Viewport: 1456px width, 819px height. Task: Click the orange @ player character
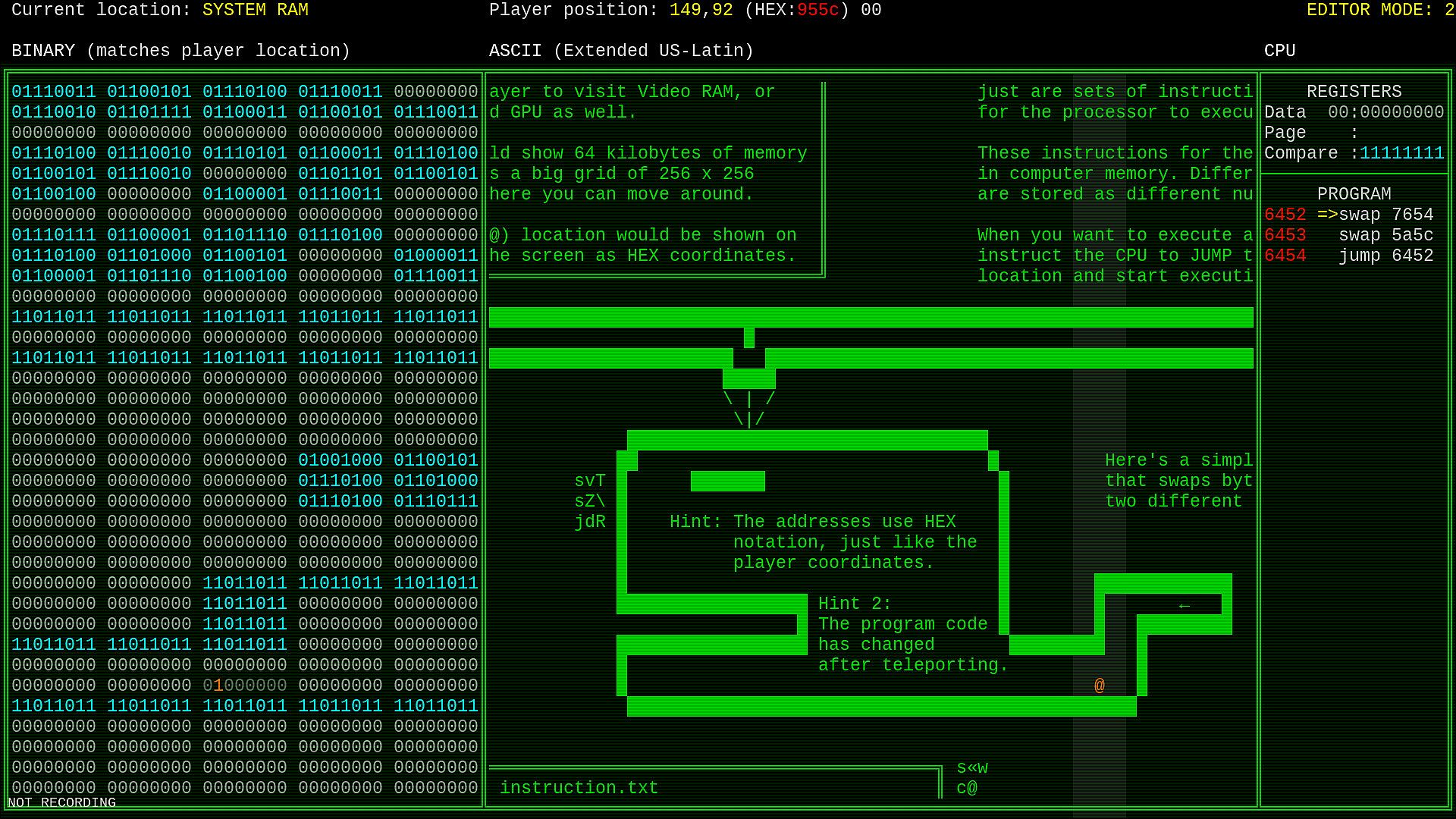pyautogui.click(x=1099, y=686)
